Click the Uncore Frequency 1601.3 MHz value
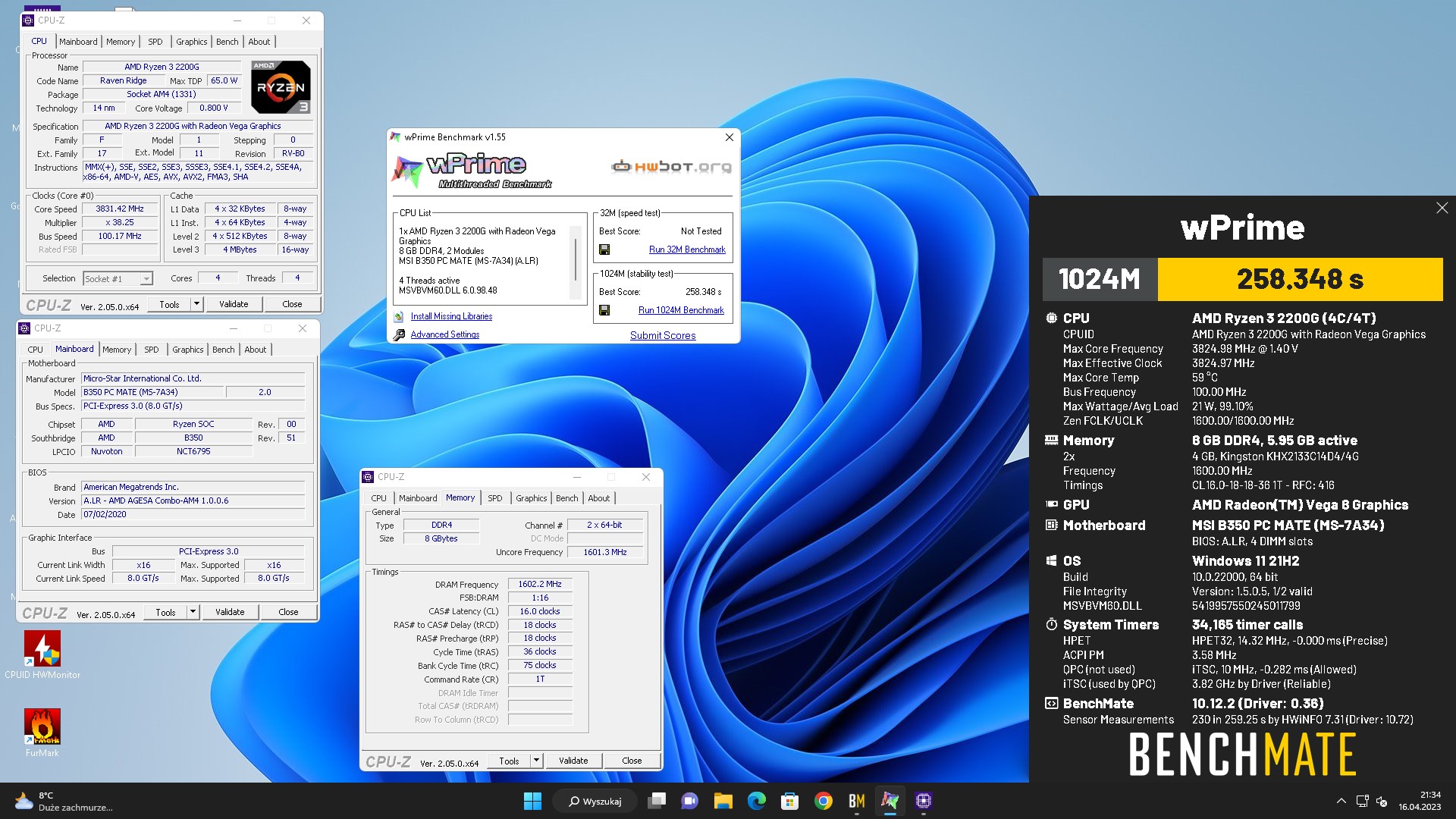This screenshot has height=819, width=1456. click(x=605, y=552)
